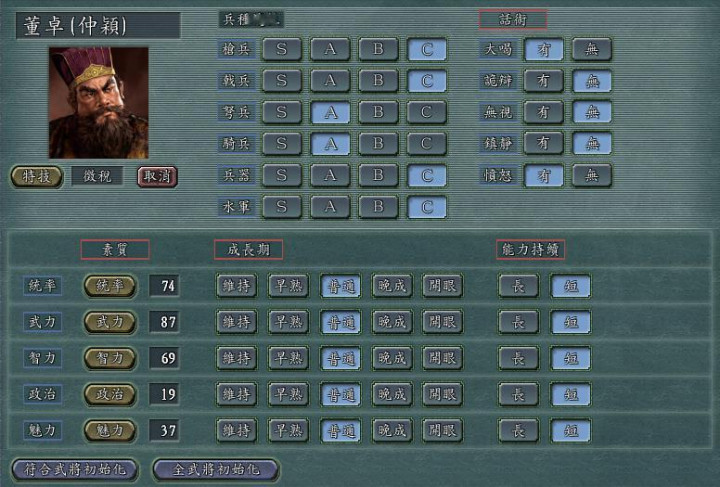Enable 詭辯 with the 有 button
Screen dimensions: 720x487
[x=544, y=81]
